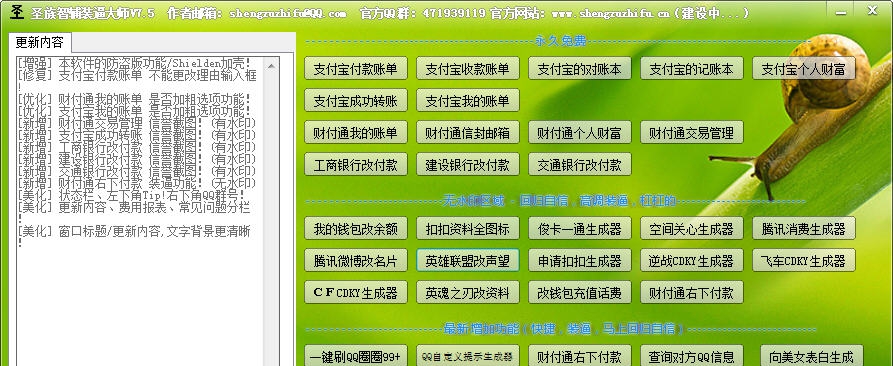Viewport: 893px width, 366px height.
Task: Launch 俊卡一通生成器
Action: pyautogui.click(x=580, y=228)
